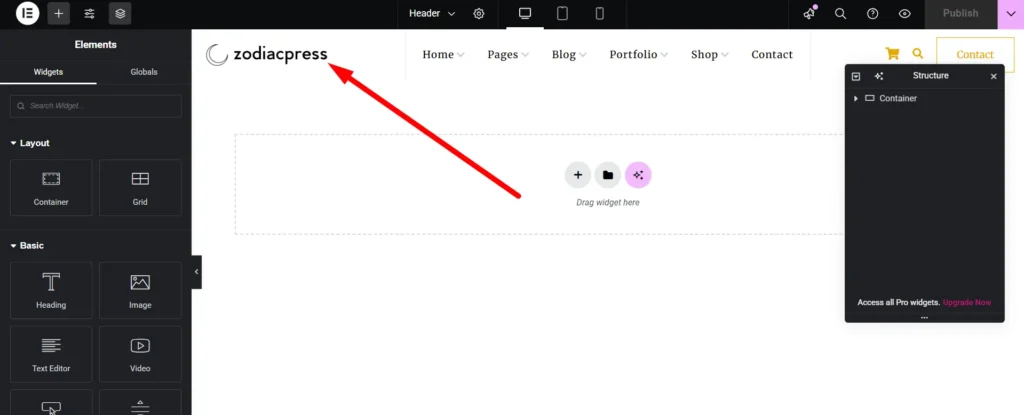Click the What's New megaphone icon
The image size is (1024, 415).
point(809,14)
